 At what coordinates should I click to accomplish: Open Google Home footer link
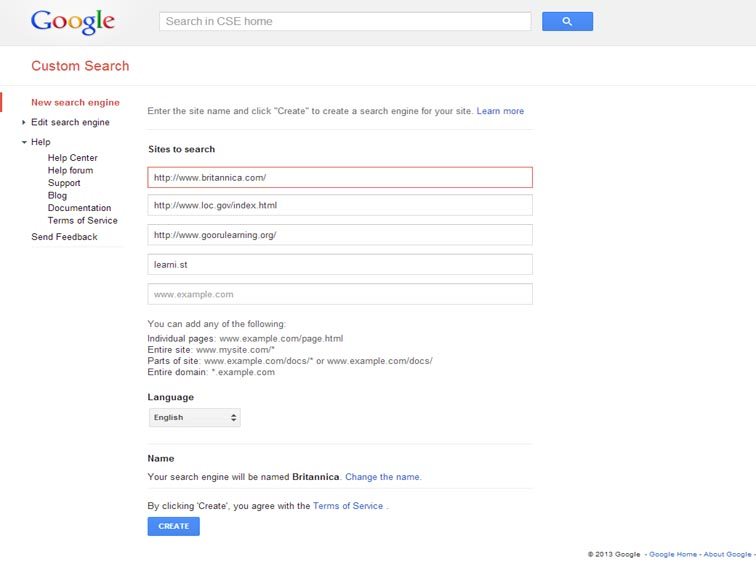(673, 554)
